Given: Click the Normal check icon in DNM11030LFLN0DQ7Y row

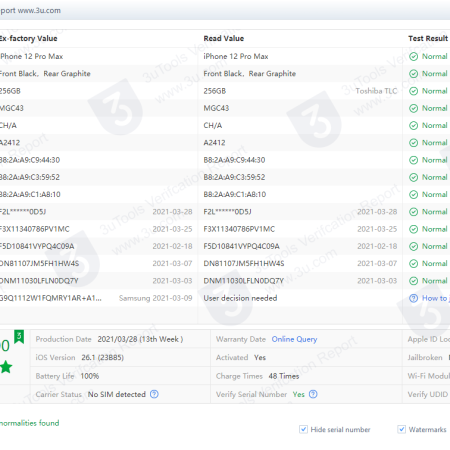Looking at the screenshot, I should pos(413,281).
